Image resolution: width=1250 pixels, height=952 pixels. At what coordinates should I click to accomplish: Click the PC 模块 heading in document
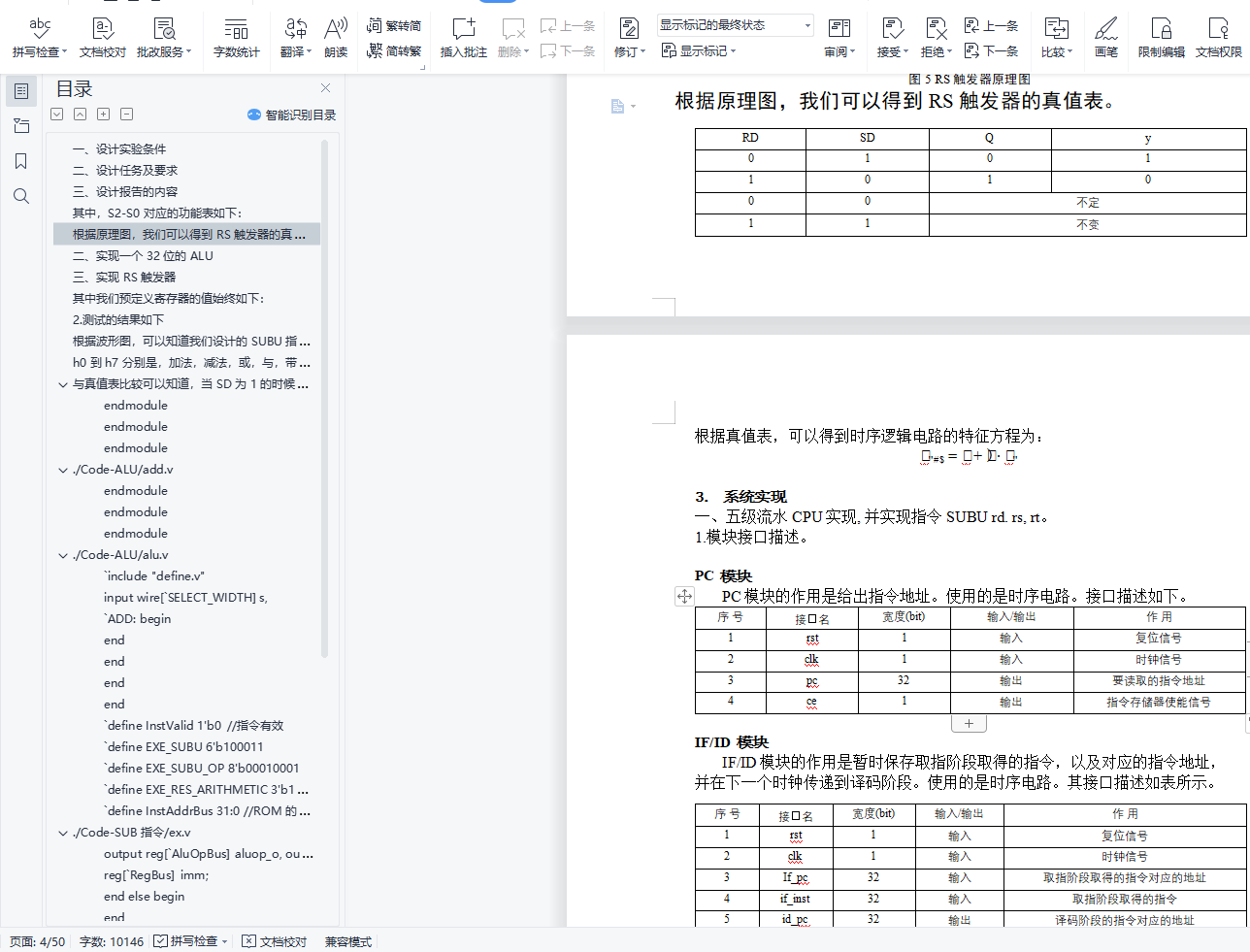[x=723, y=575]
